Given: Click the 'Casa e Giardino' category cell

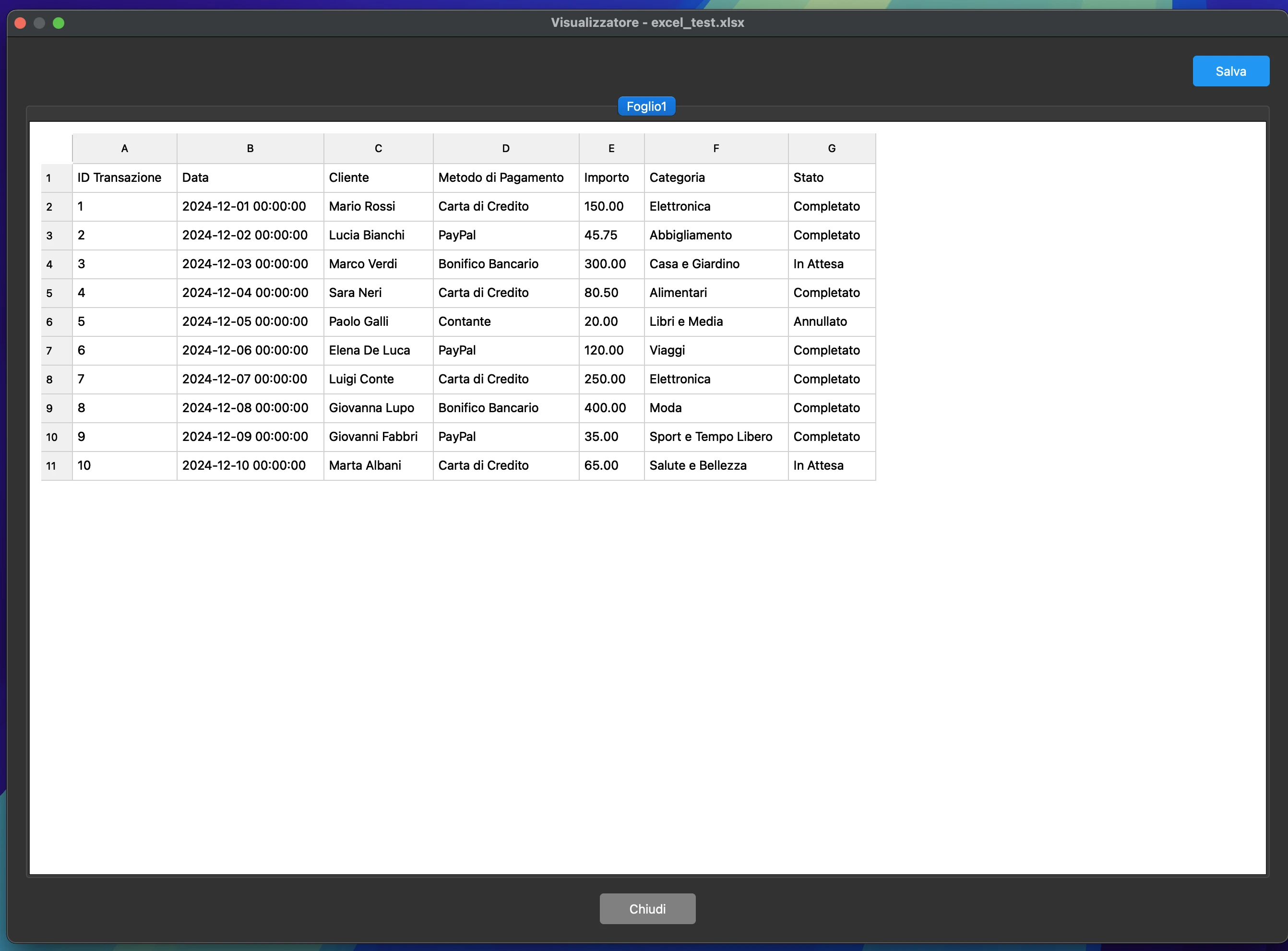Looking at the screenshot, I should 716,263.
